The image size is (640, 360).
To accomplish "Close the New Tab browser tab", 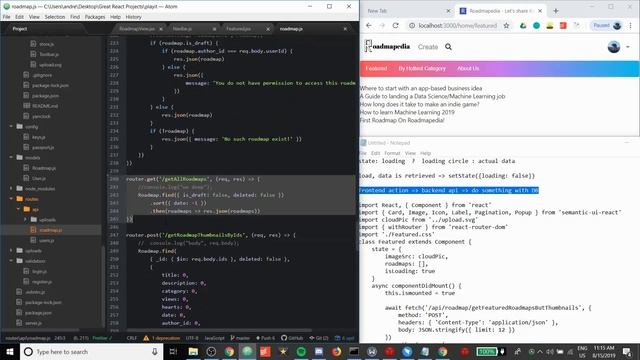I will pyautogui.click(x=448, y=11).
